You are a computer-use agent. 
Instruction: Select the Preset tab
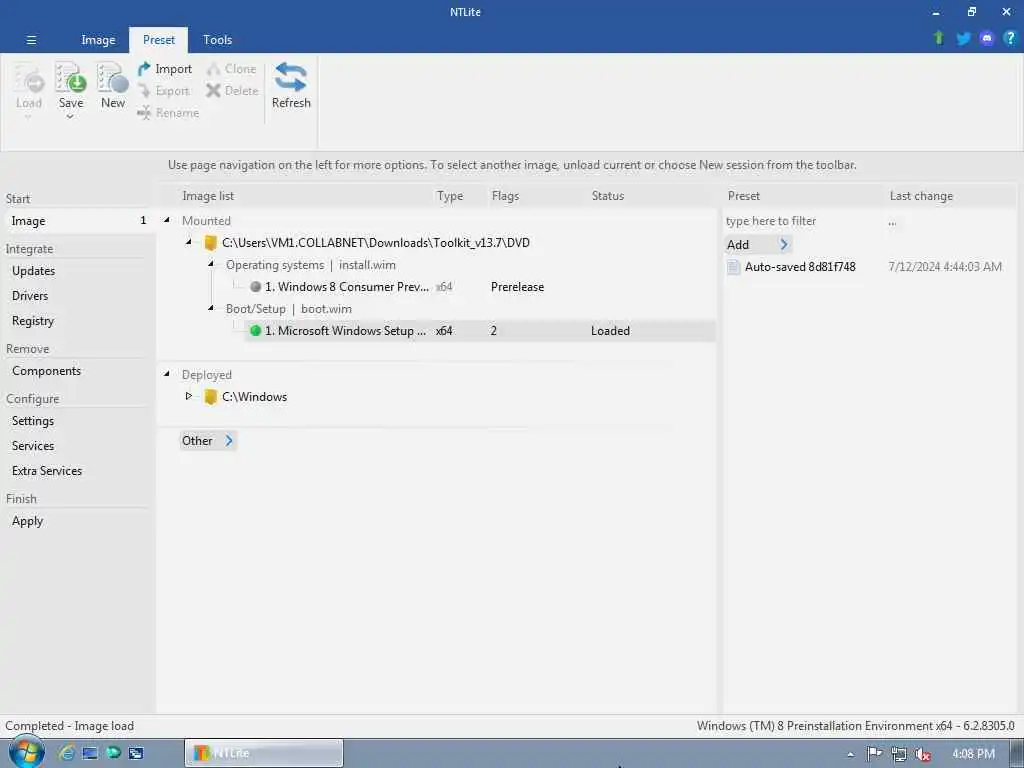click(x=159, y=40)
